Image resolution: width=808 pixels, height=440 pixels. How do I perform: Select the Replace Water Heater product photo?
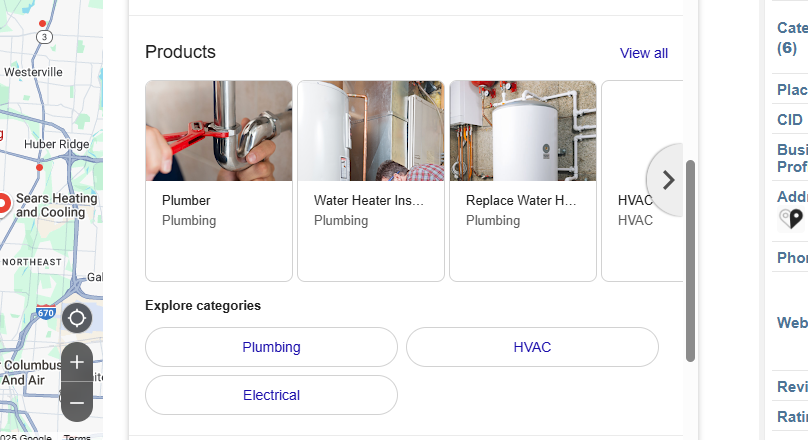pos(523,131)
